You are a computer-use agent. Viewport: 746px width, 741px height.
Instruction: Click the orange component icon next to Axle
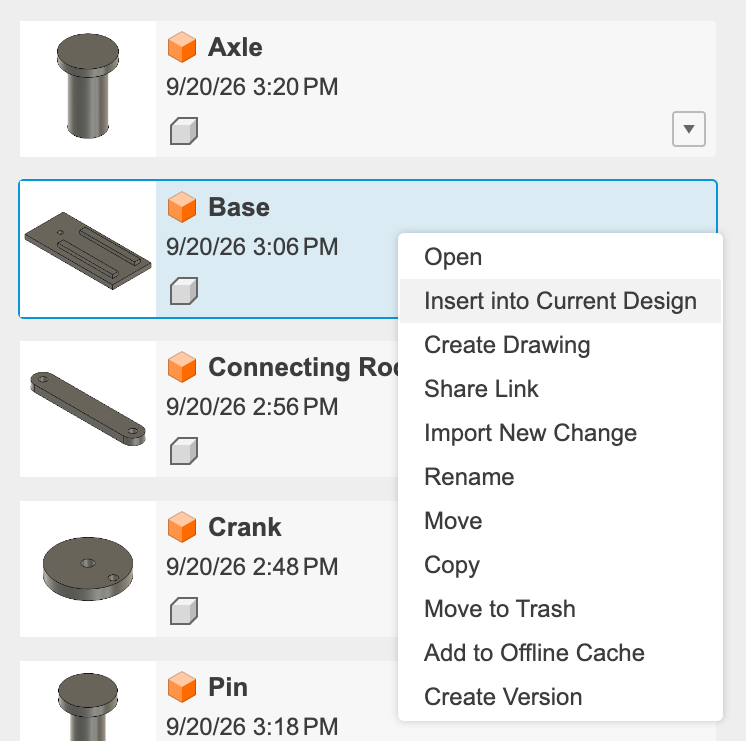click(182, 47)
